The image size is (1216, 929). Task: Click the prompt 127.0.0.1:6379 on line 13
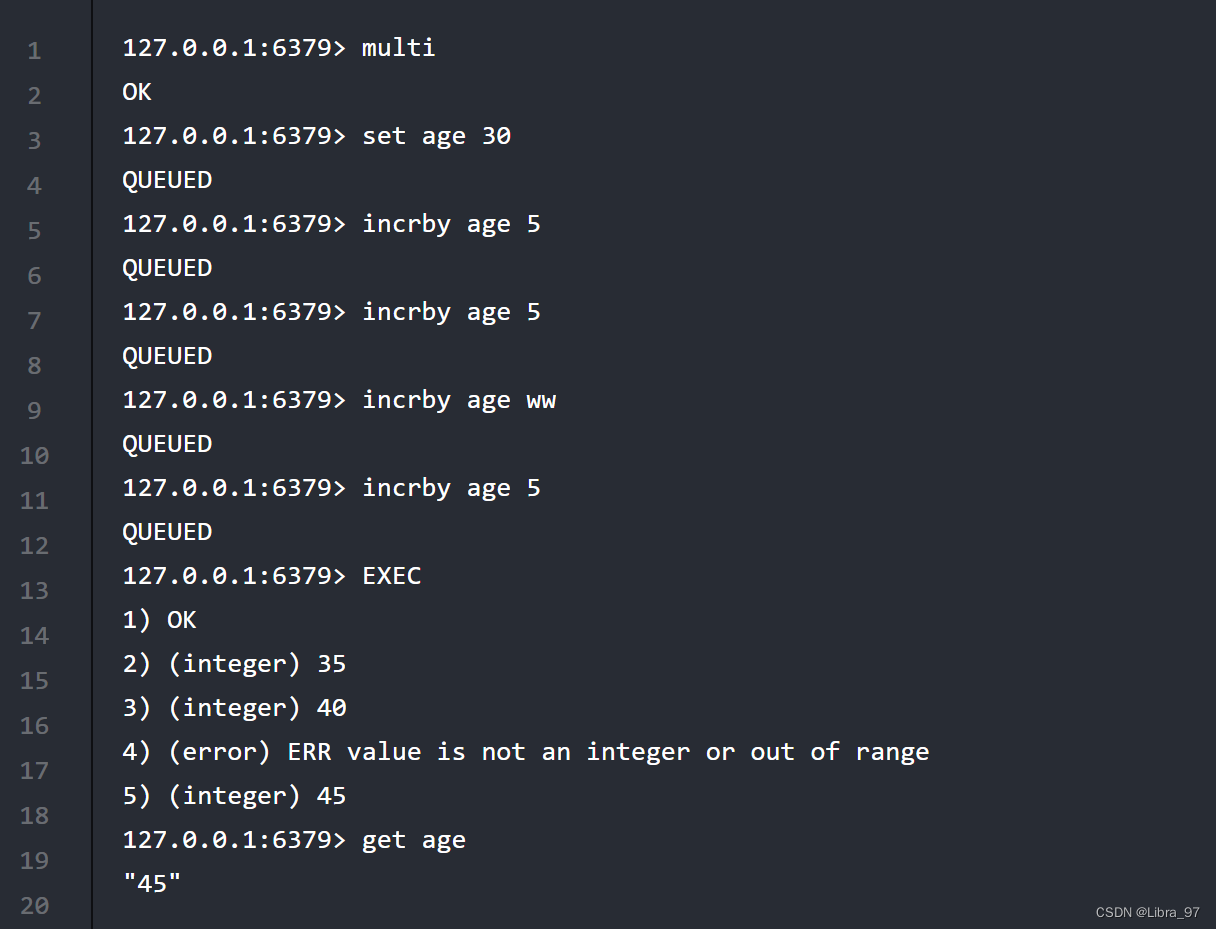click(227, 576)
